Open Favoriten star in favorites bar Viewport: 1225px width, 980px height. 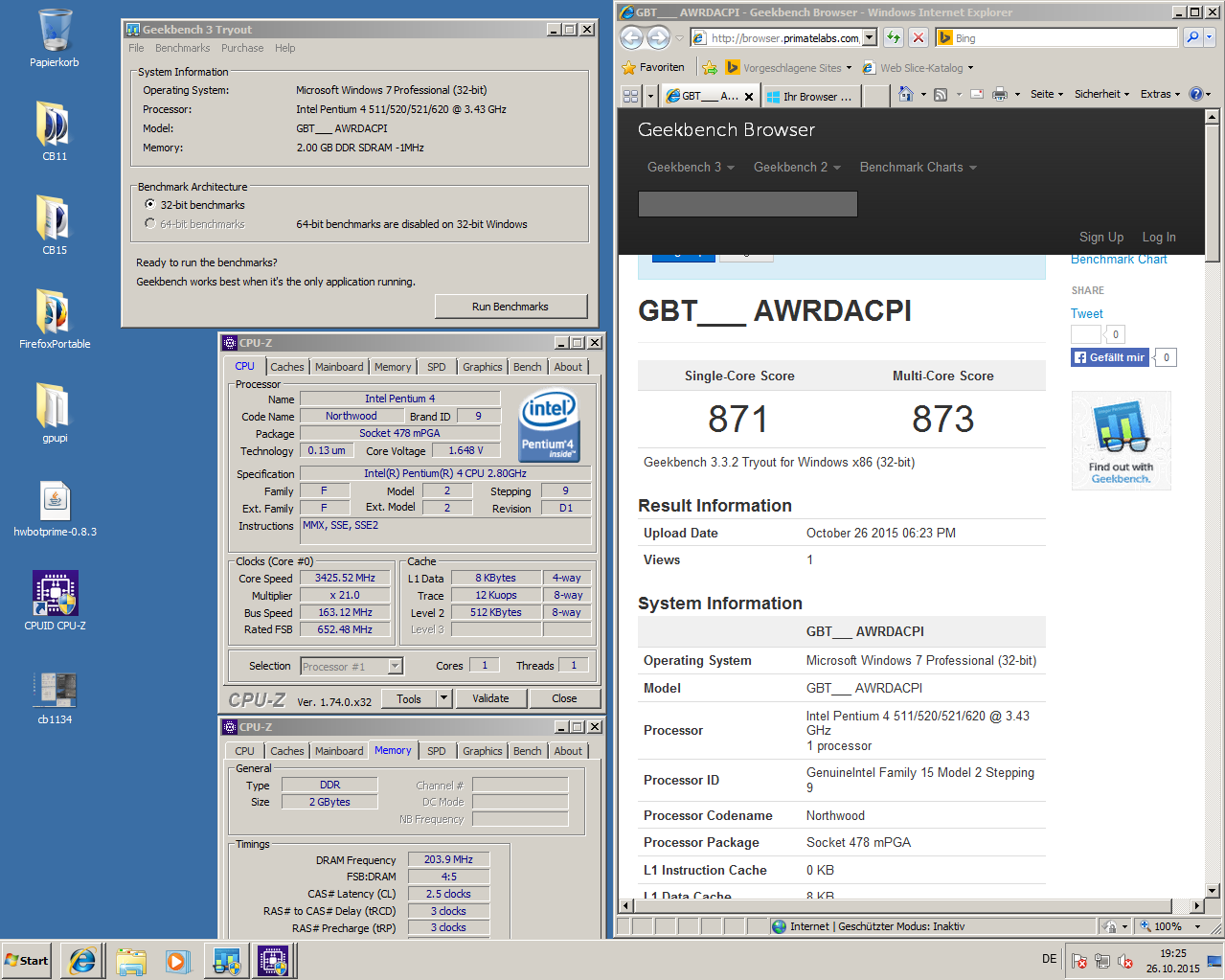[x=653, y=67]
